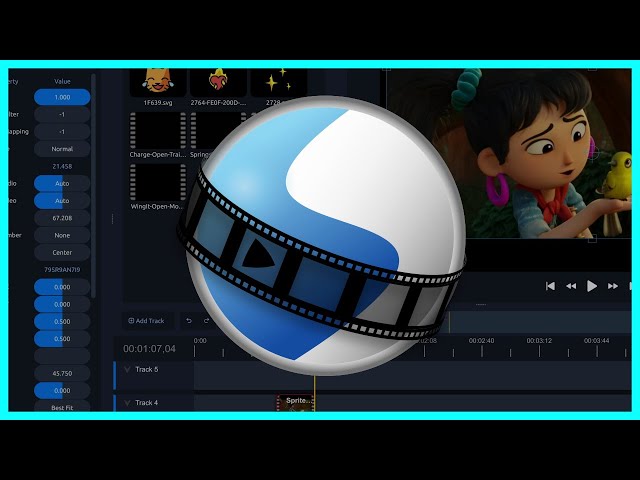Viewport: 640px width, 480px height.
Task: Click the 21.458 property value
Action: (62, 166)
